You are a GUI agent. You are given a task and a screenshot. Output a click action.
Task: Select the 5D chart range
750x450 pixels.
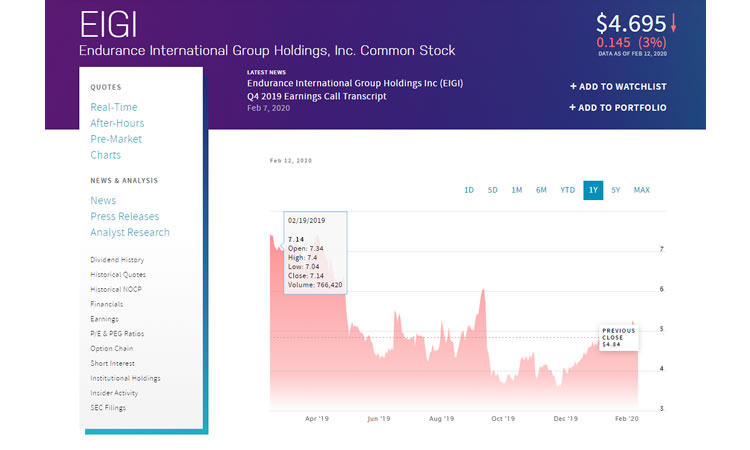point(493,190)
